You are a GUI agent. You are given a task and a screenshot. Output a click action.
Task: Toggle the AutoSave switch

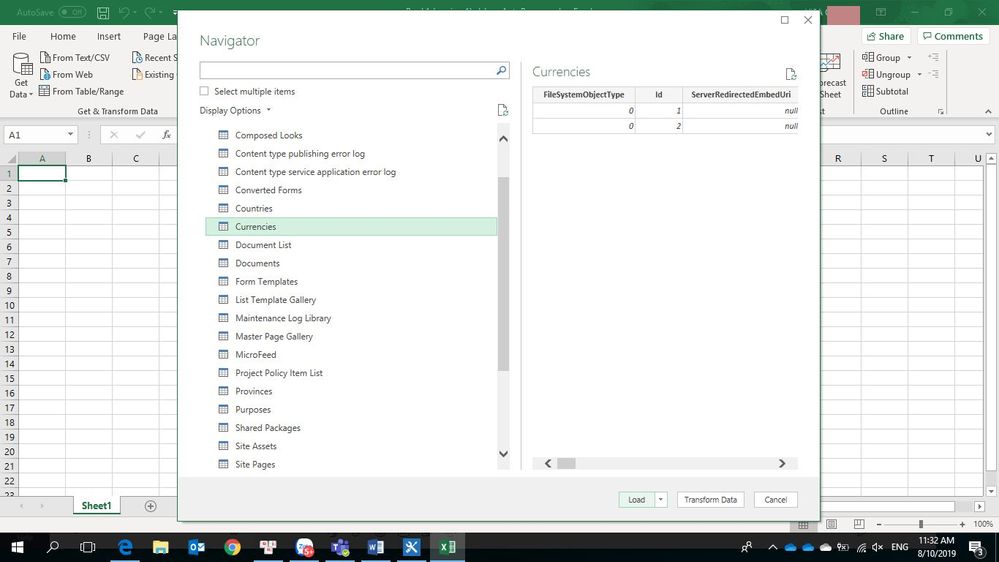point(72,12)
